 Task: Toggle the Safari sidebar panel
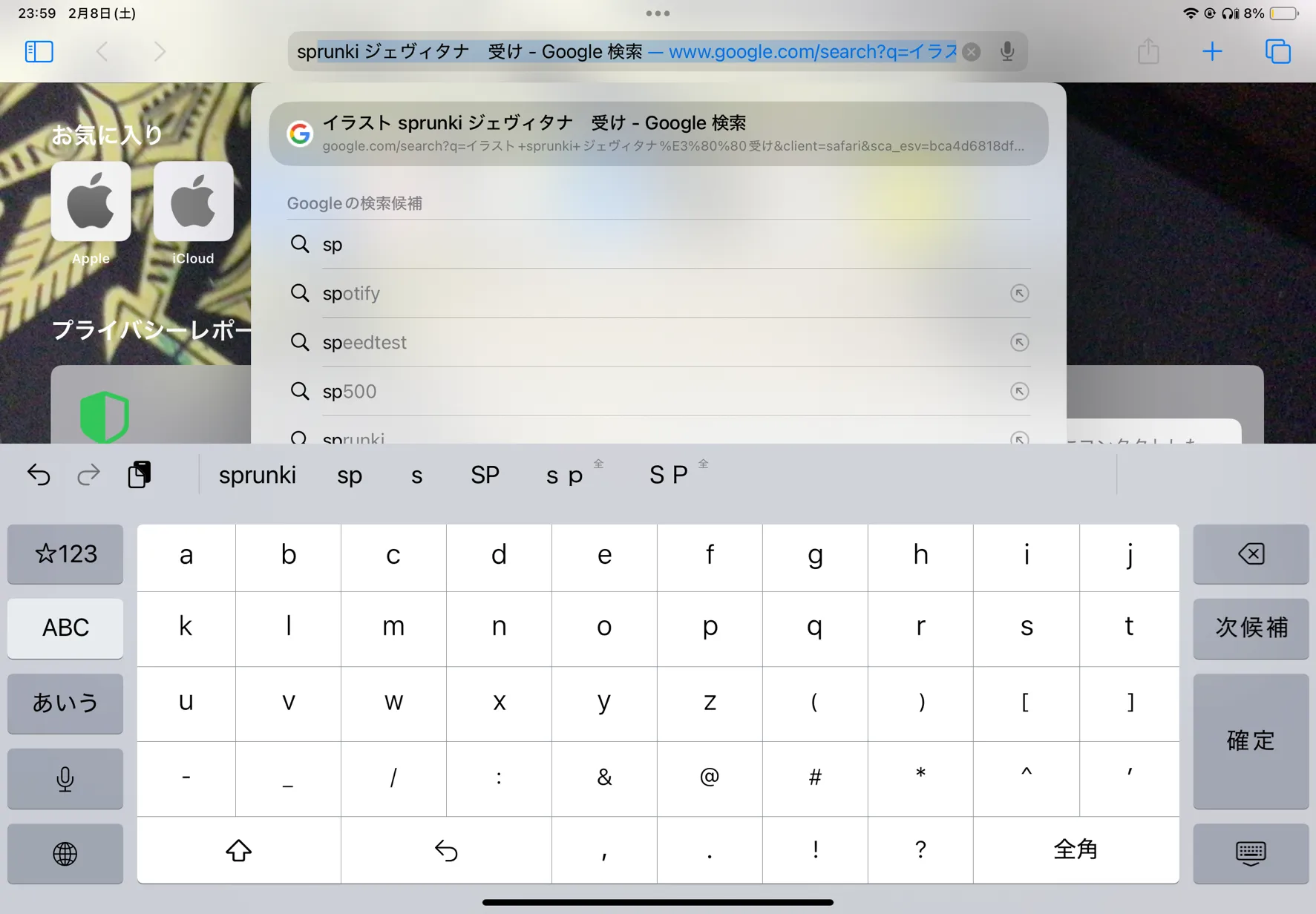pyautogui.click(x=39, y=51)
